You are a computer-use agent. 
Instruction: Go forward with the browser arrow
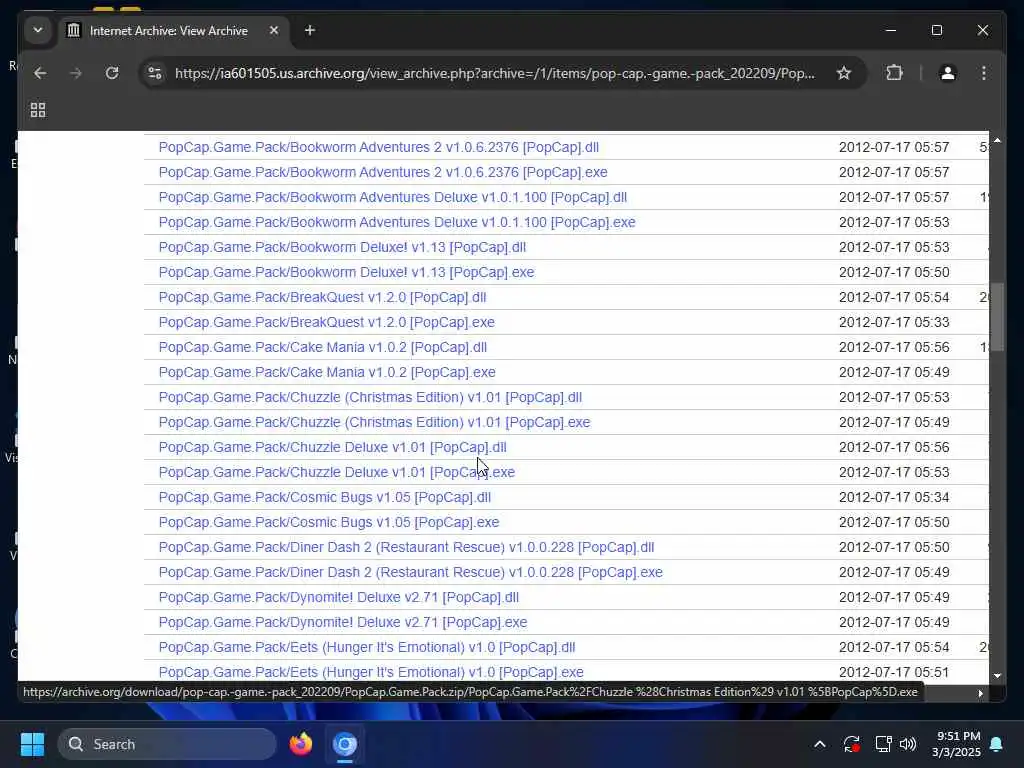(x=76, y=73)
